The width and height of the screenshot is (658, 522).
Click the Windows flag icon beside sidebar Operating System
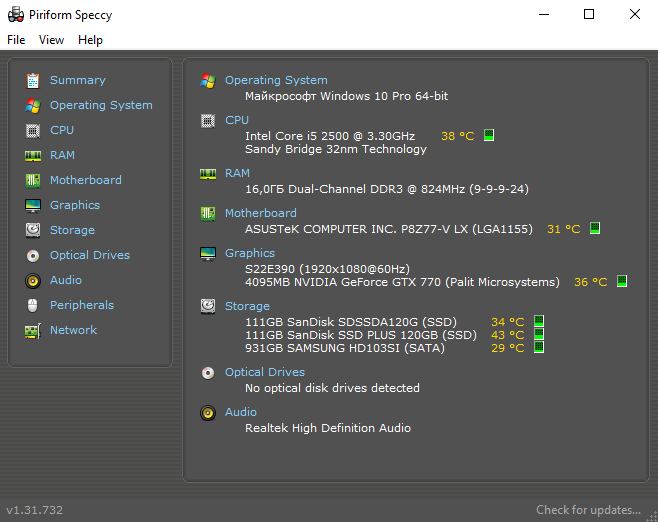click(x=33, y=106)
